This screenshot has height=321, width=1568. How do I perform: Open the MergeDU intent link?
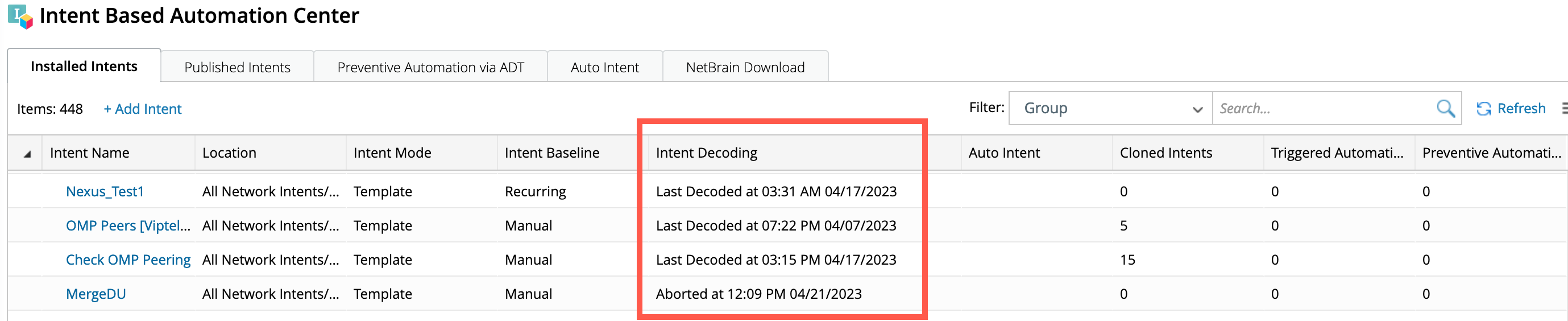coord(96,294)
